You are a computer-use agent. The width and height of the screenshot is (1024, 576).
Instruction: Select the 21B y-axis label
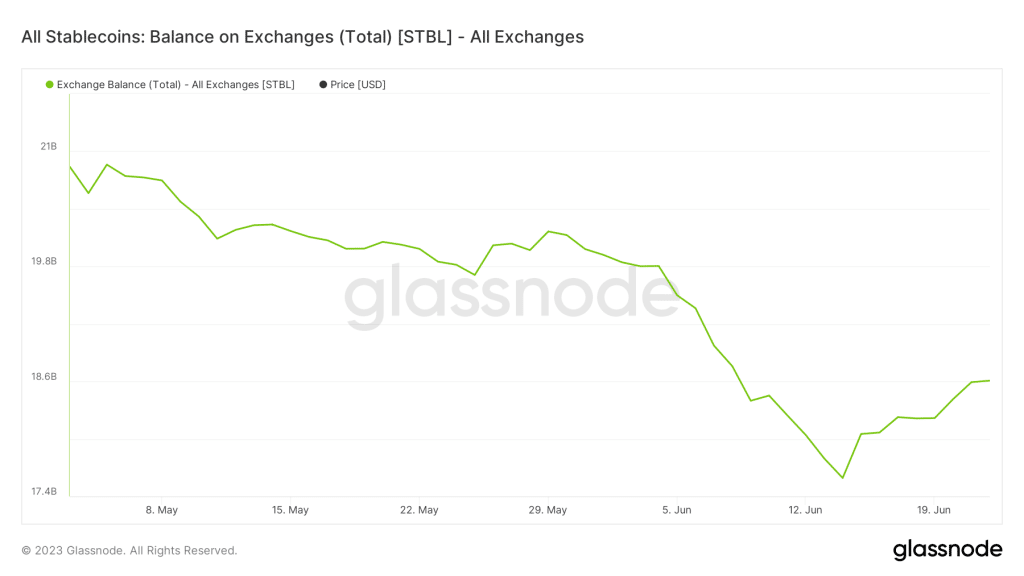coord(48,147)
